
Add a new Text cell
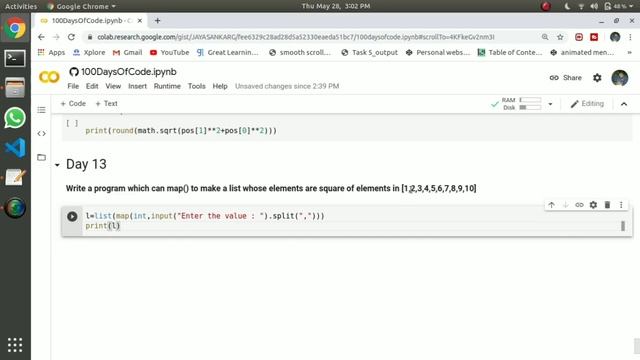pyautogui.click(x=106, y=104)
